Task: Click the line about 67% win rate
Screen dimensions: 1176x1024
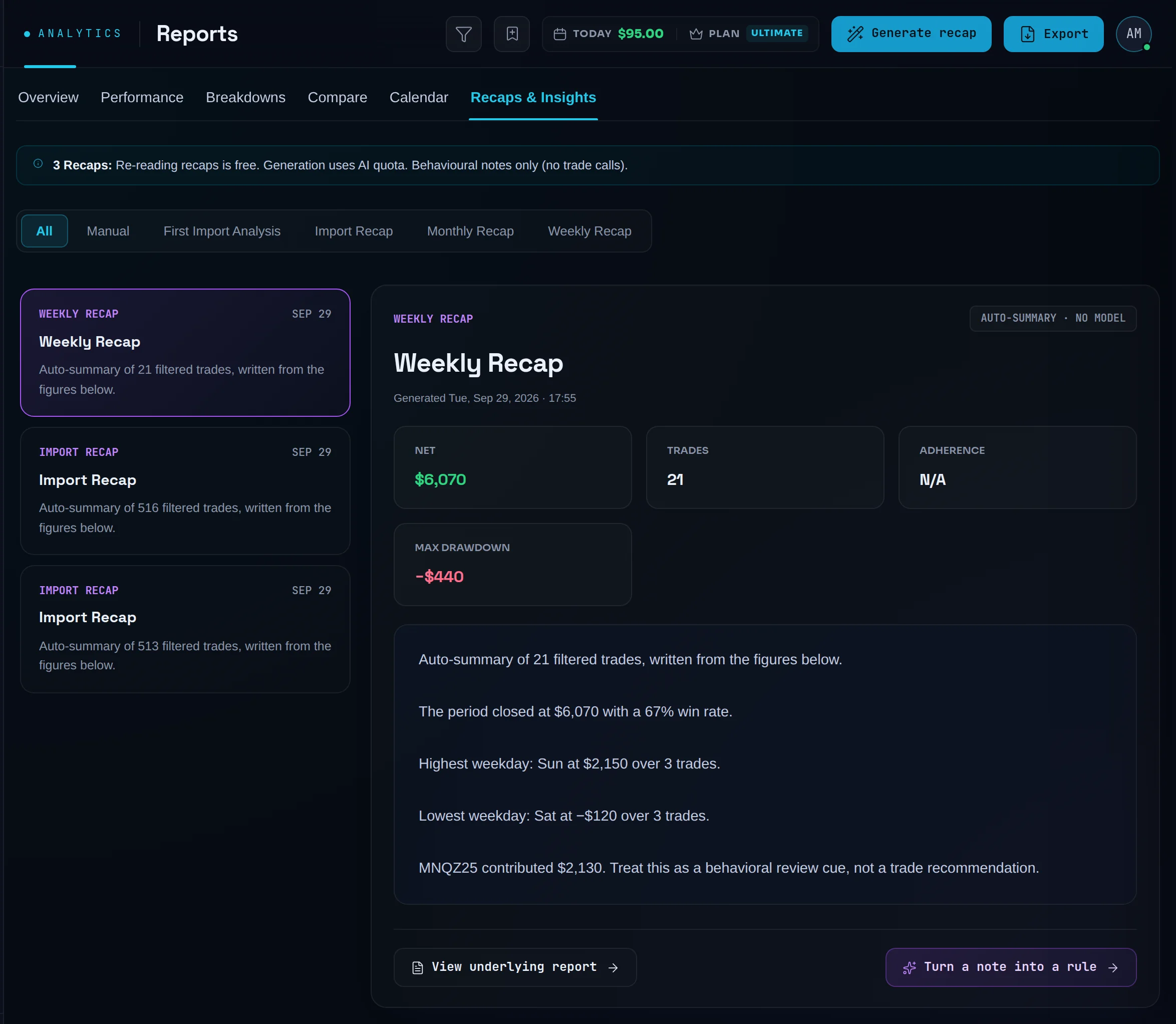Action: point(575,711)
